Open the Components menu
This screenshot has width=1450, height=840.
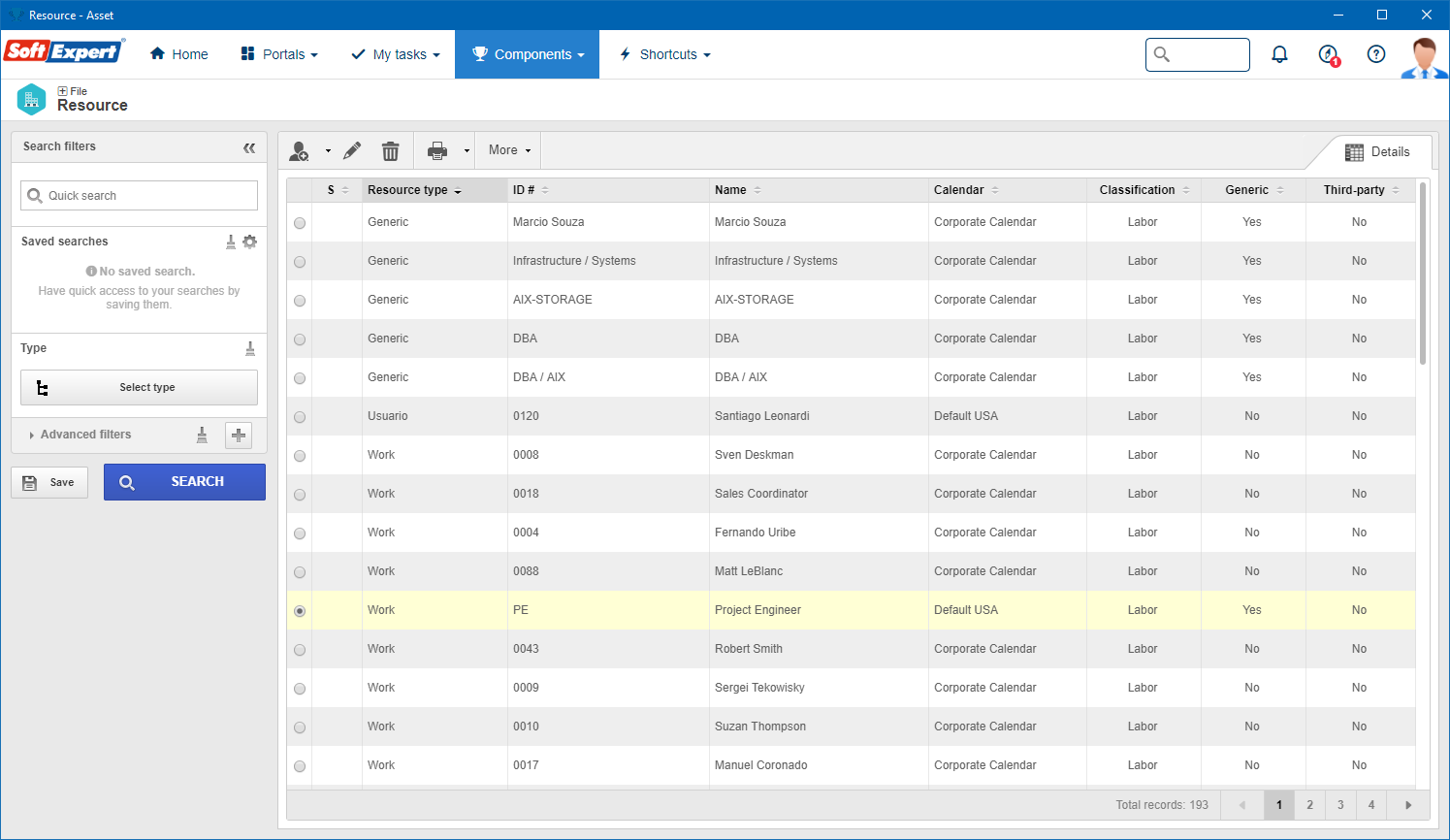tap(528, 54)
